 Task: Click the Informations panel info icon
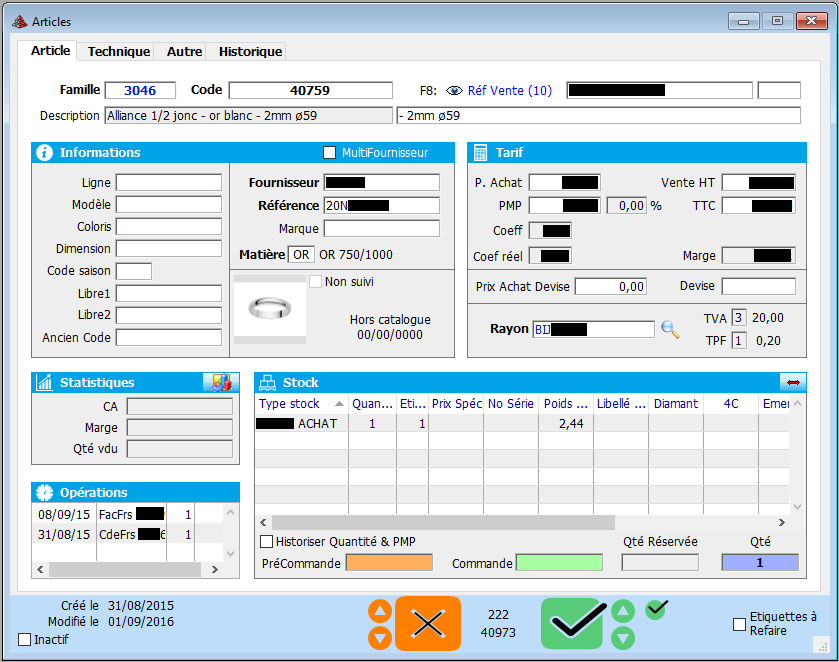pos(44,153)
